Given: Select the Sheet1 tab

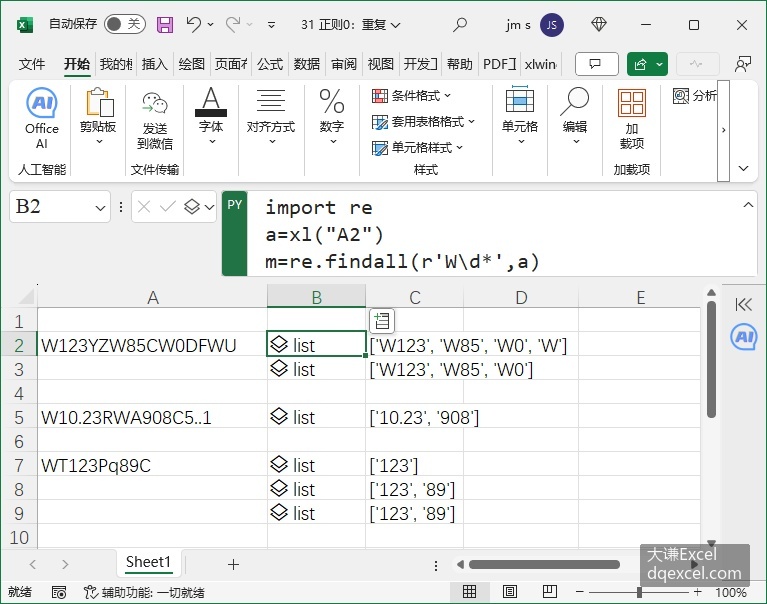Looking at the screenshot, I should (148, 562).
